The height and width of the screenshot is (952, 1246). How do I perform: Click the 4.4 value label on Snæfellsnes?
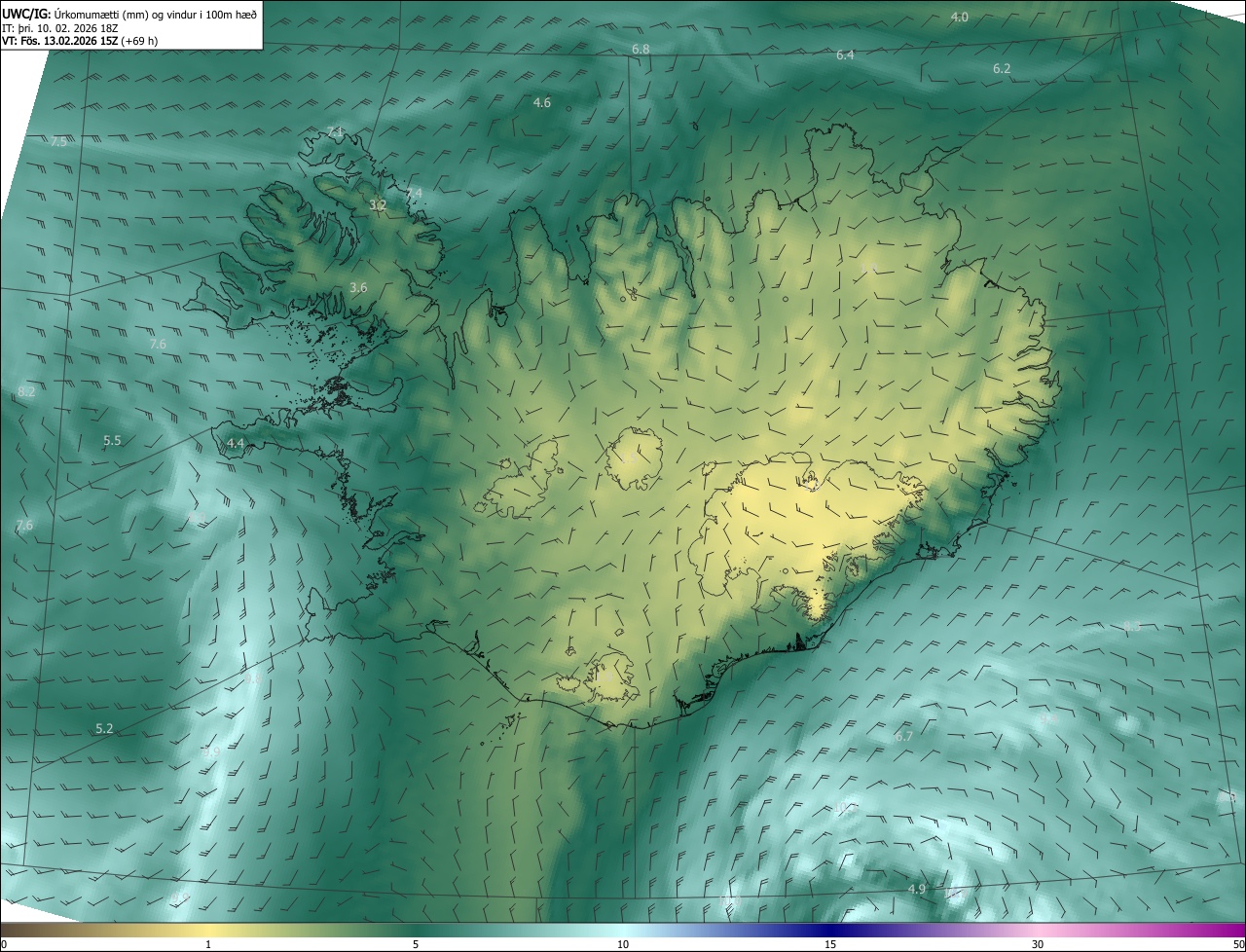tap(235, 443)
